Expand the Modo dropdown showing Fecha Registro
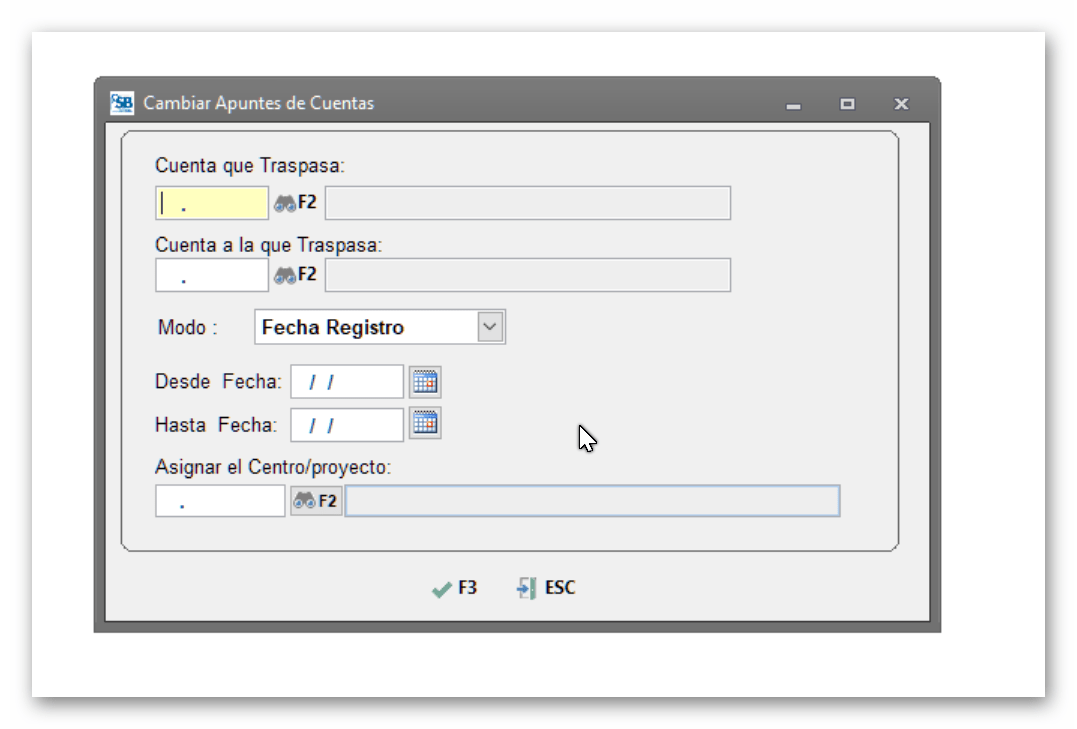The image size is (1077, 729). [489, 327]
